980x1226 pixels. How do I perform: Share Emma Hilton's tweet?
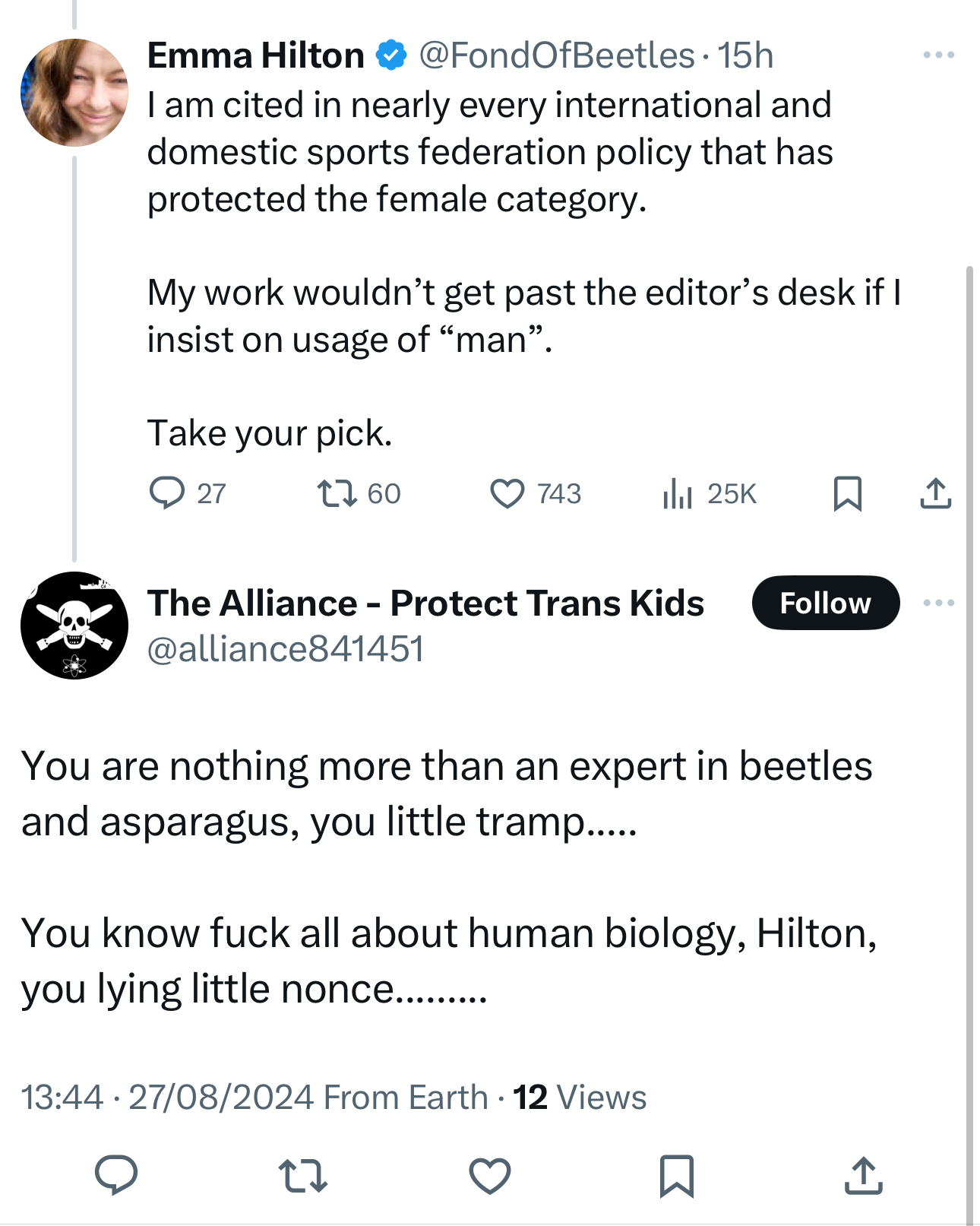point(935,493)
